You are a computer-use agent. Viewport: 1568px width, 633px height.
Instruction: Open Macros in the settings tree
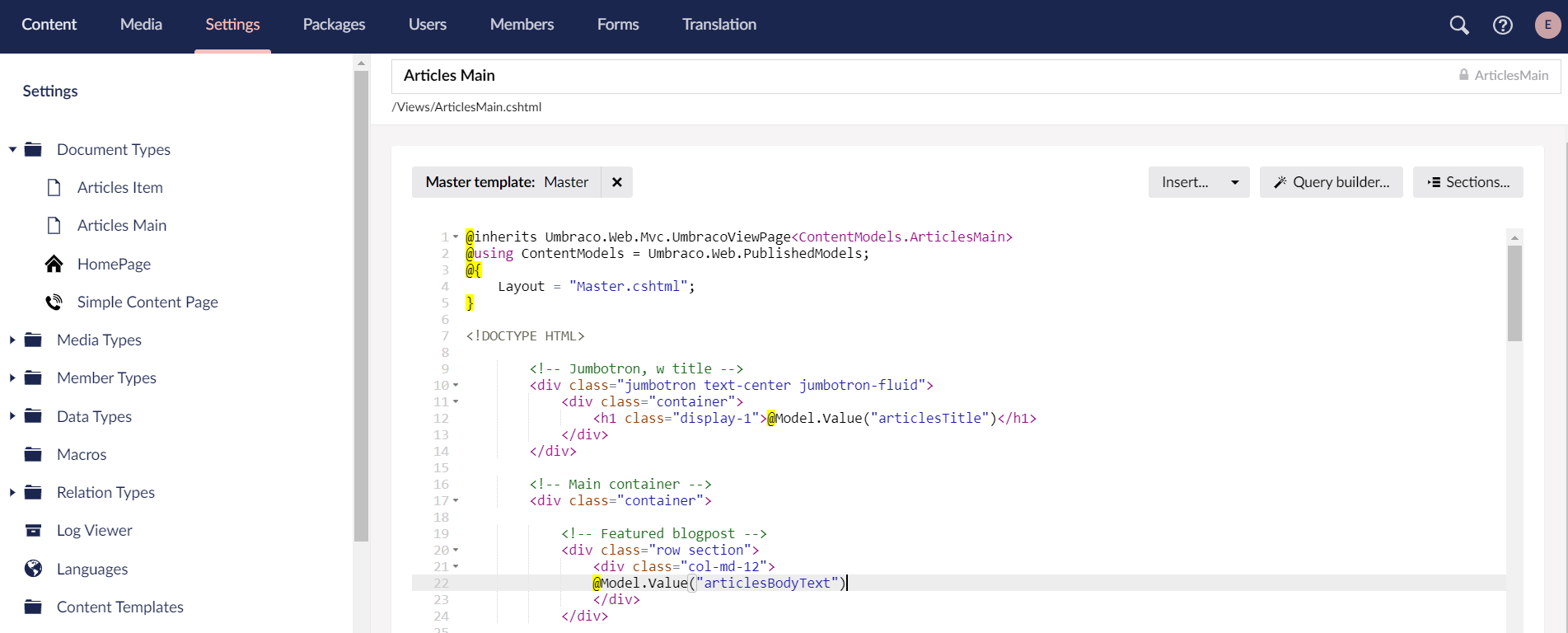pos(82,454)
